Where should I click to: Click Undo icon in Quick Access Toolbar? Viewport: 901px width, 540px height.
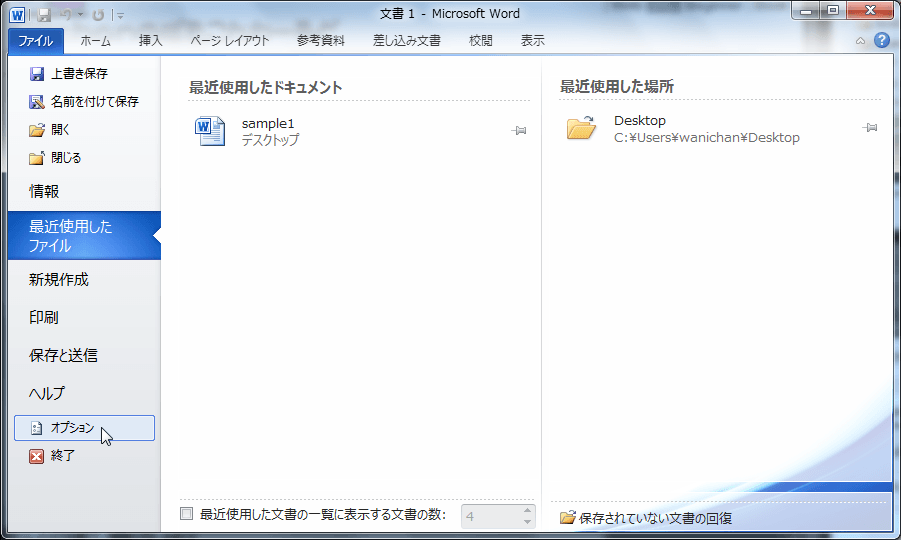(66, 15)
